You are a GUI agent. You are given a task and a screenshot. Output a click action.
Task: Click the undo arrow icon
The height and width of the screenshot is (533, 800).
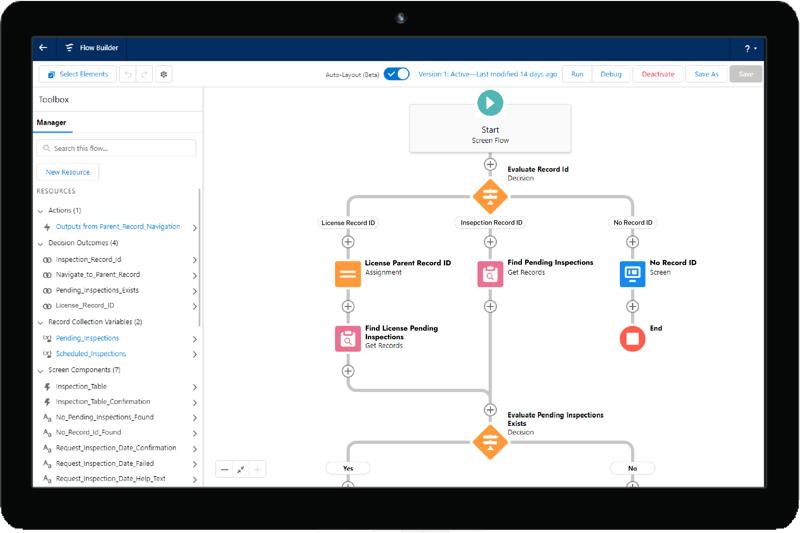[x=128, y=74]
